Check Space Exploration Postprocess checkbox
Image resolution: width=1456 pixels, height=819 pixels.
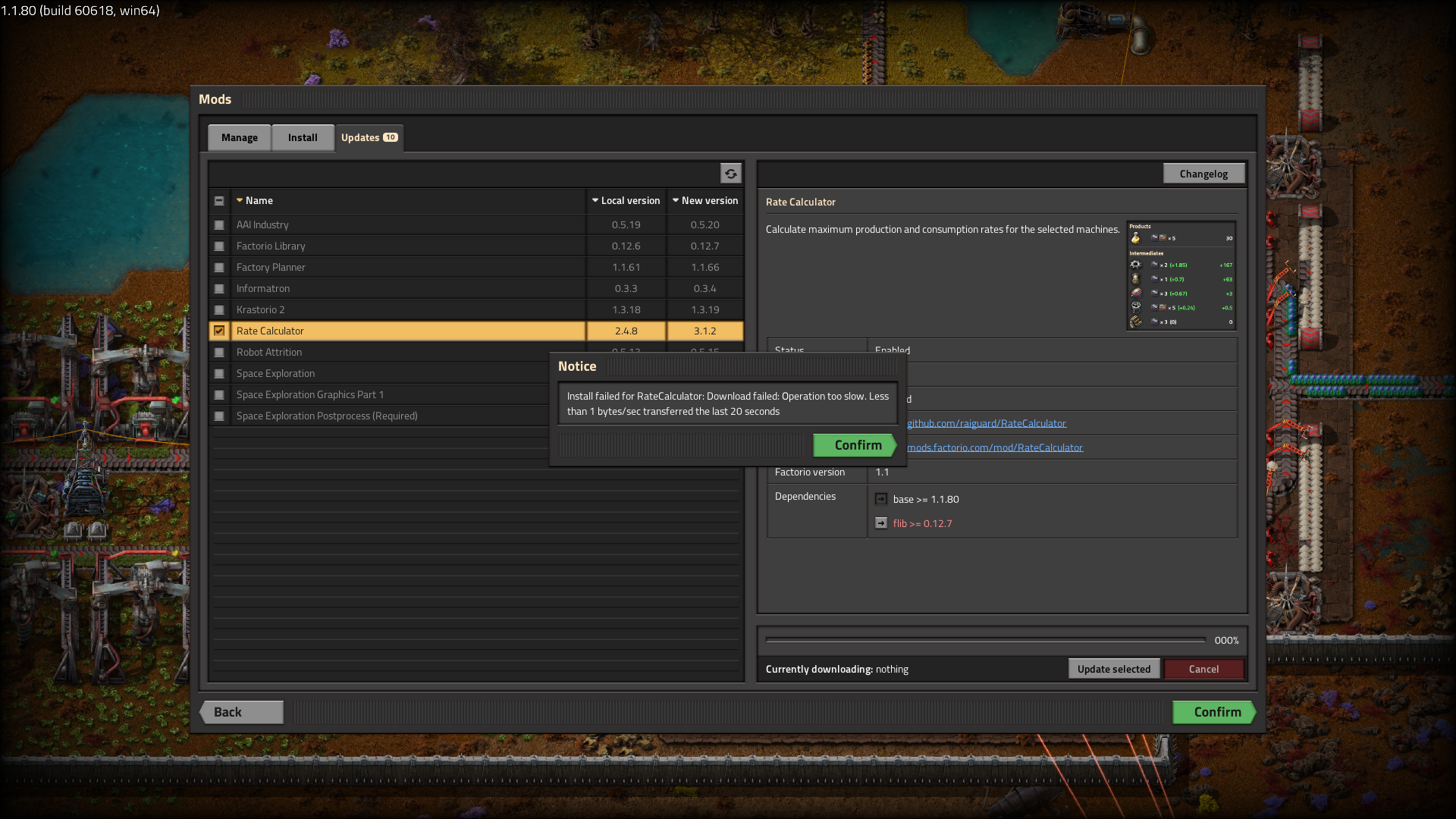click(x=219, y=416)
